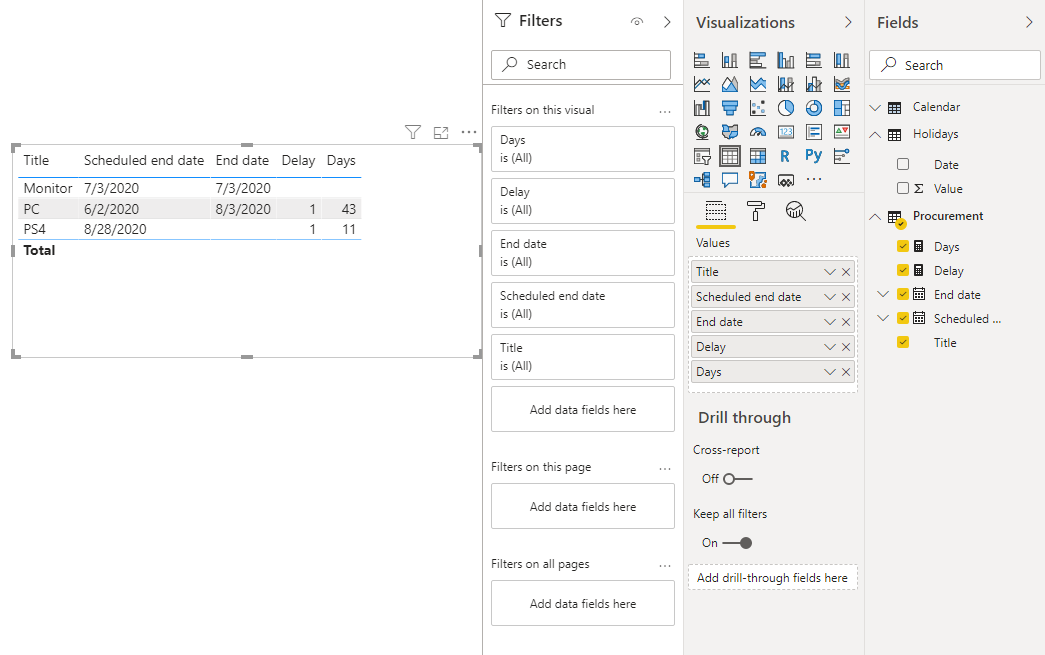
Task: Open the Days value field dropdown
Action: click(x=830, y=372)
